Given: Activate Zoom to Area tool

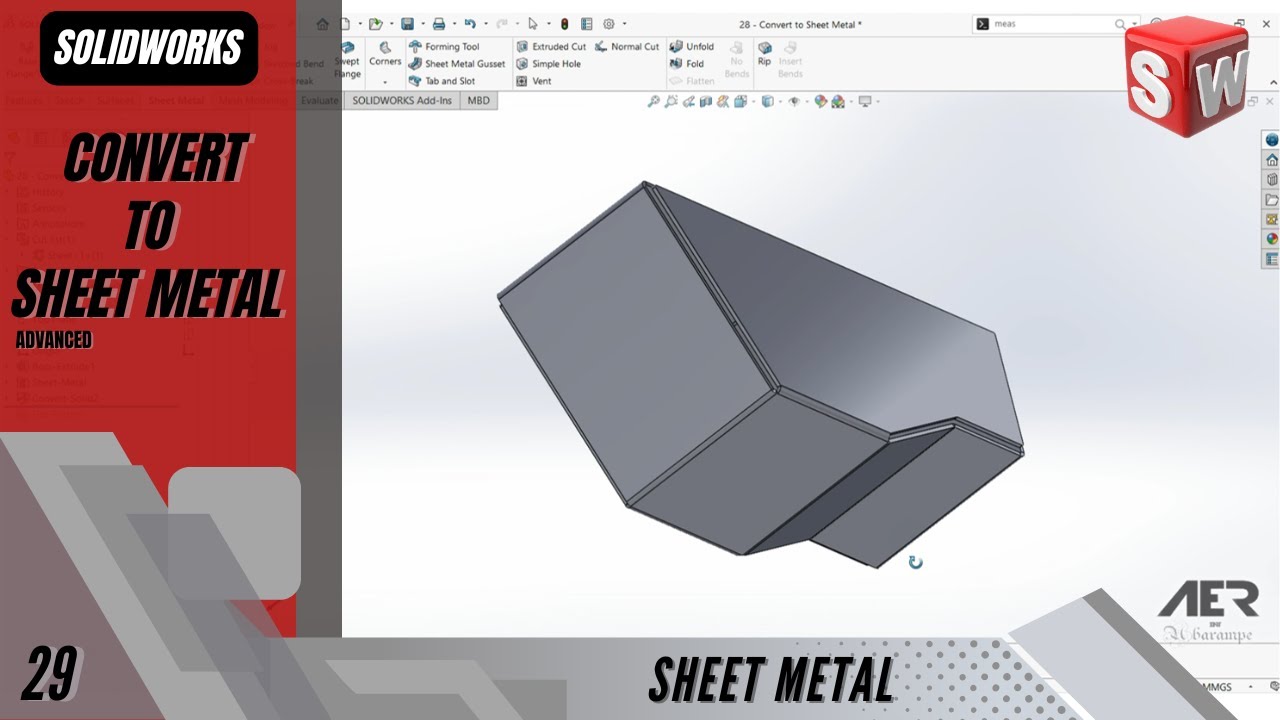Looking at the screenshot, I should click(x=671, y=101).
